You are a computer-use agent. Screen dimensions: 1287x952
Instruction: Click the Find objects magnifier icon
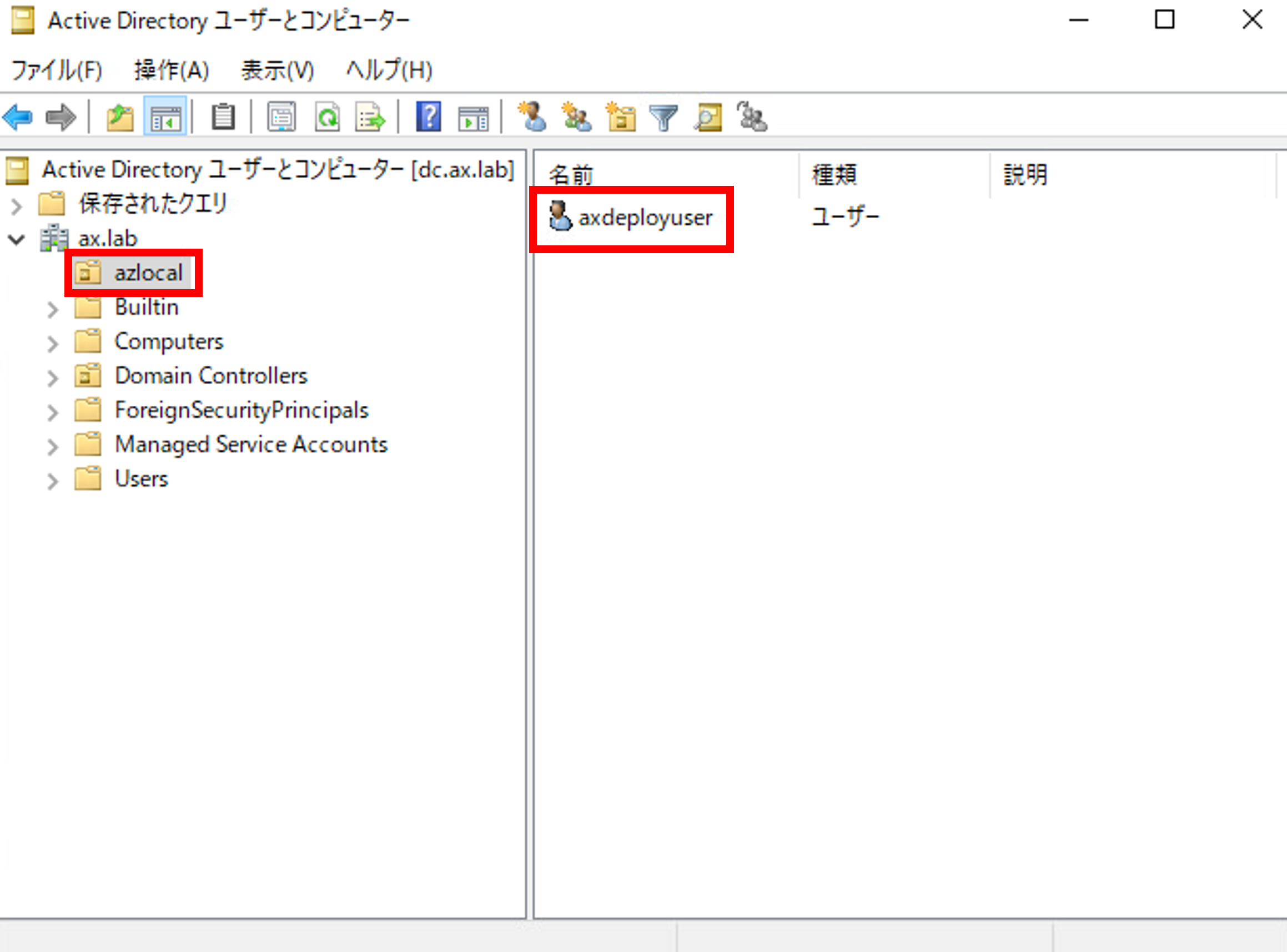tap(708, 118)
